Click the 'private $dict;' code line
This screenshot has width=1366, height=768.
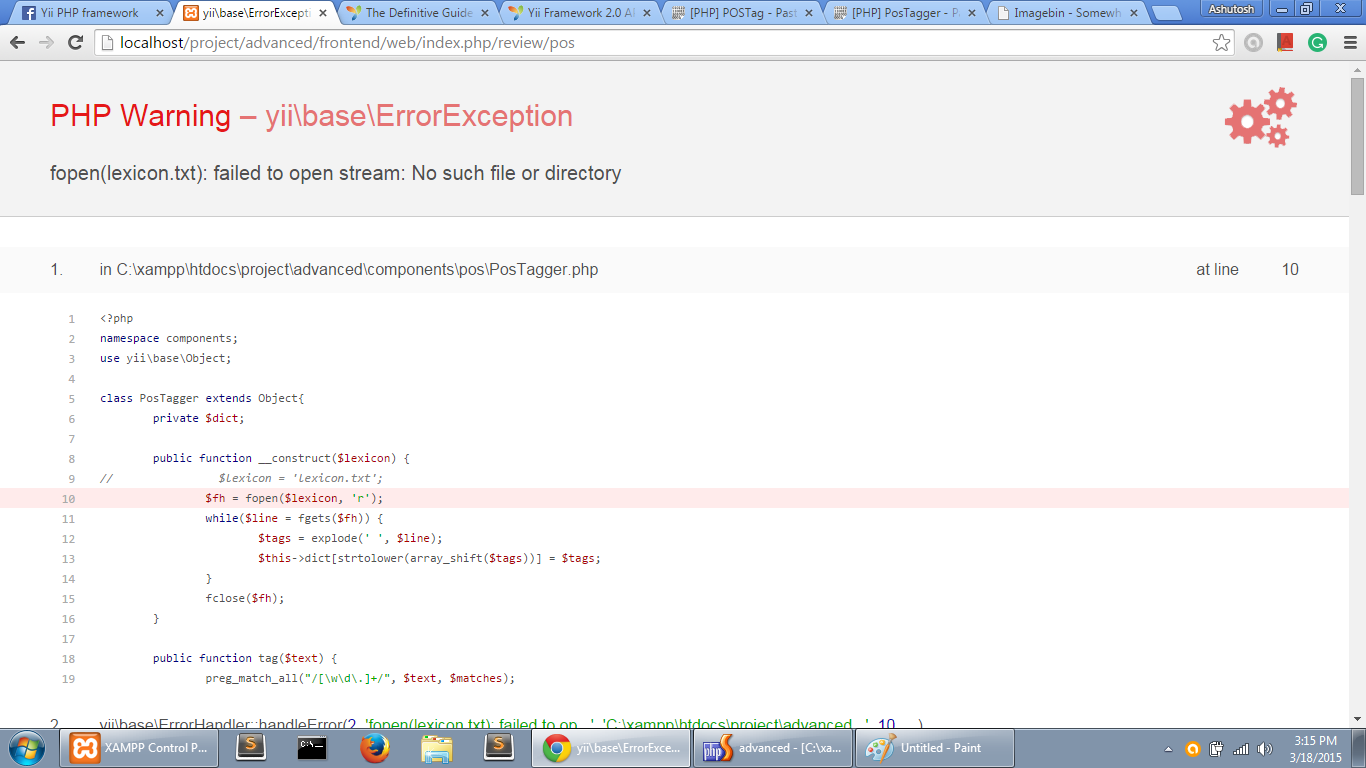pos(198,418)
